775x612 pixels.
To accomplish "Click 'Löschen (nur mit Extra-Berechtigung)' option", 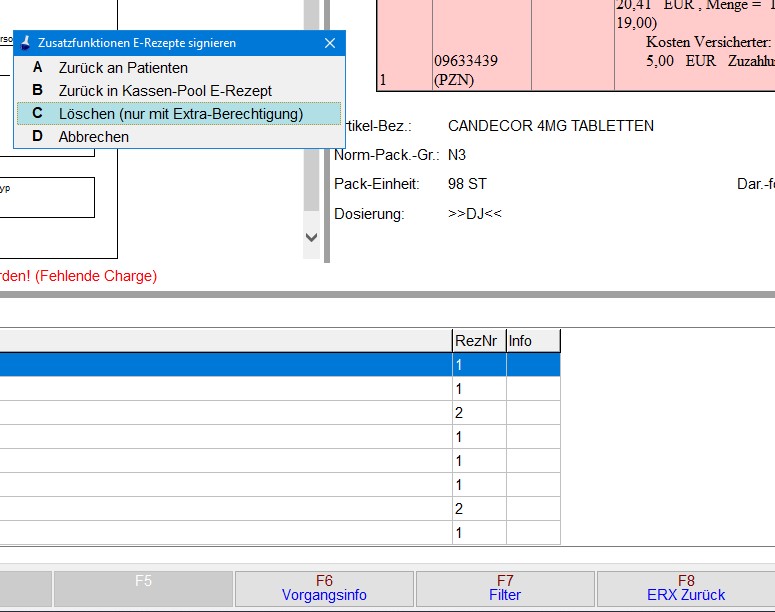I will [180, 114].
